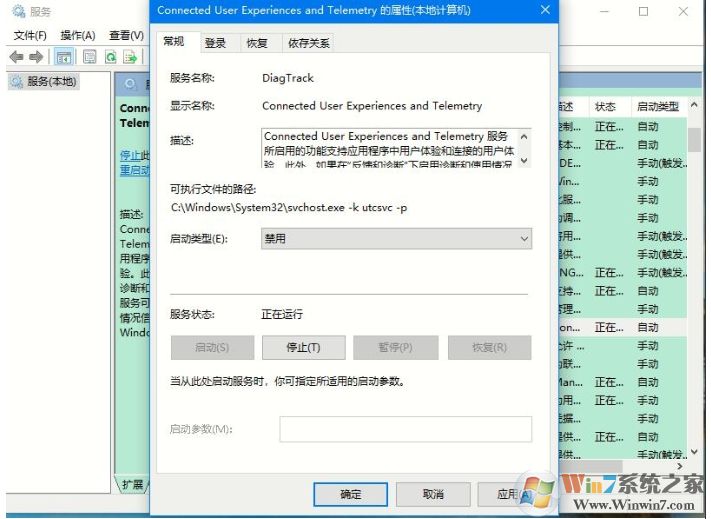The height and width of the screenshot is (519, 711).
Task: Click the 正在运行 service status text
Action: click(x=282, y=314)
